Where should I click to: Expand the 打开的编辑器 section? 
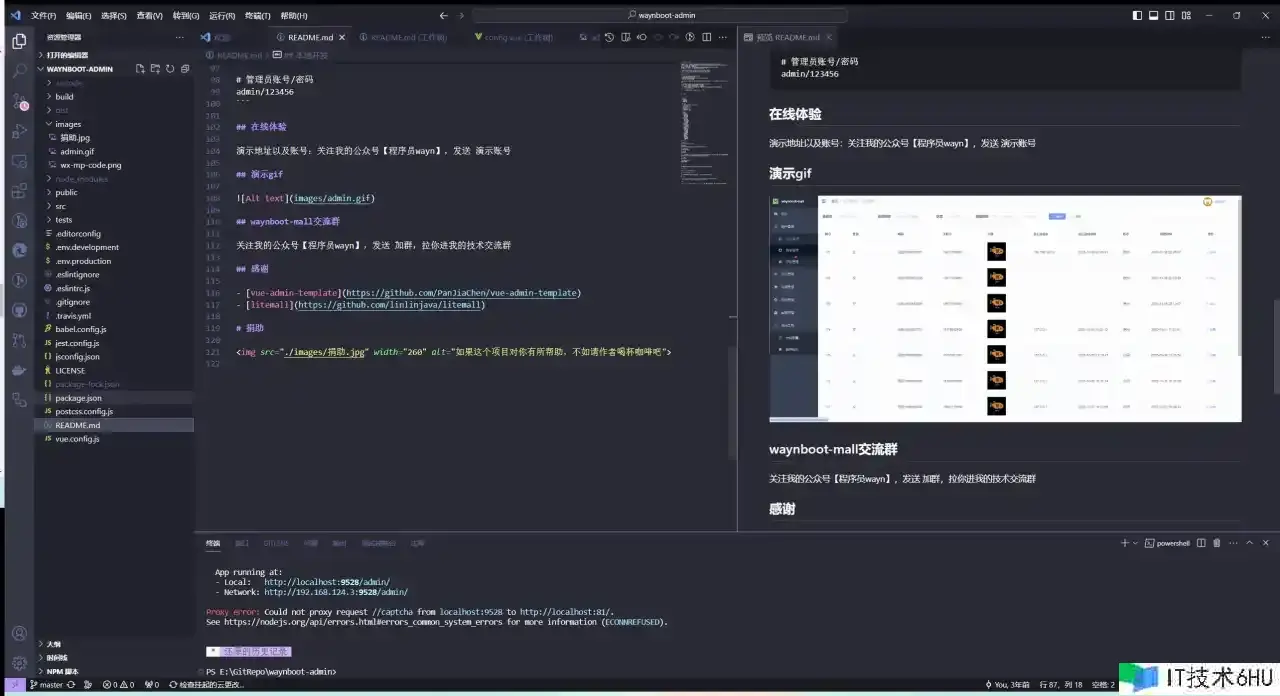coord(67,55)
